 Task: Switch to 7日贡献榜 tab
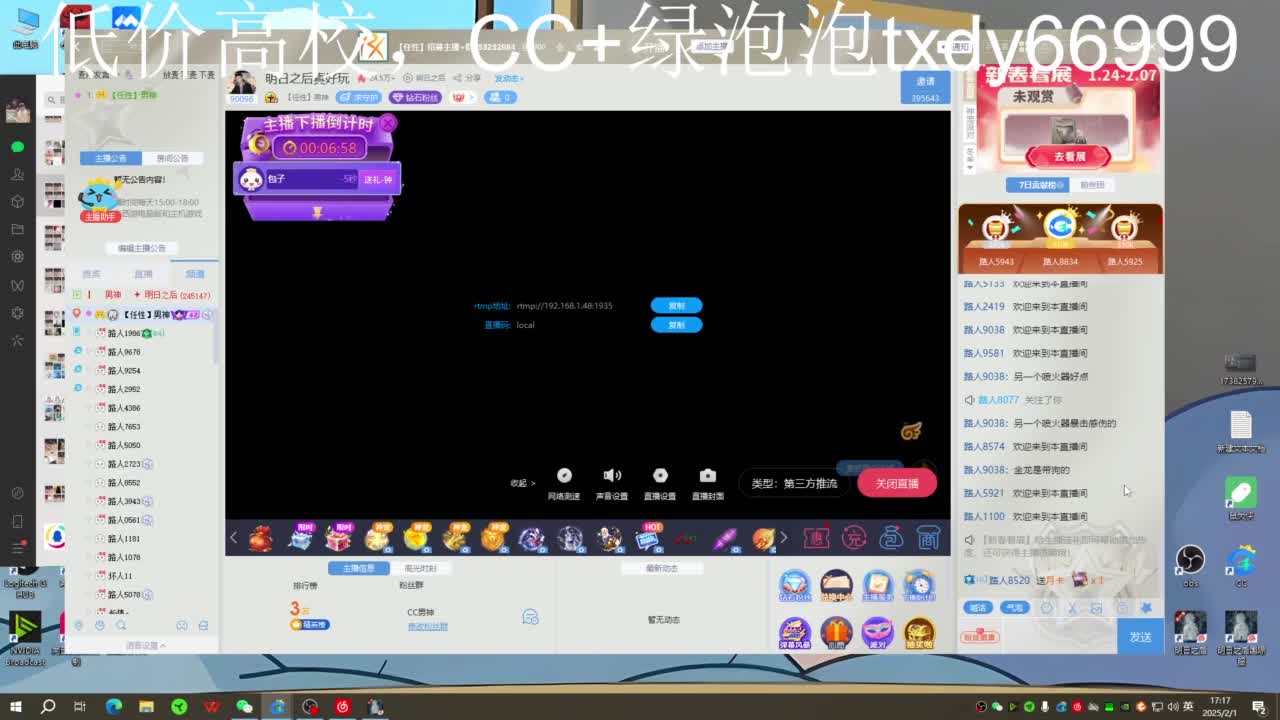pos(1039,185)
